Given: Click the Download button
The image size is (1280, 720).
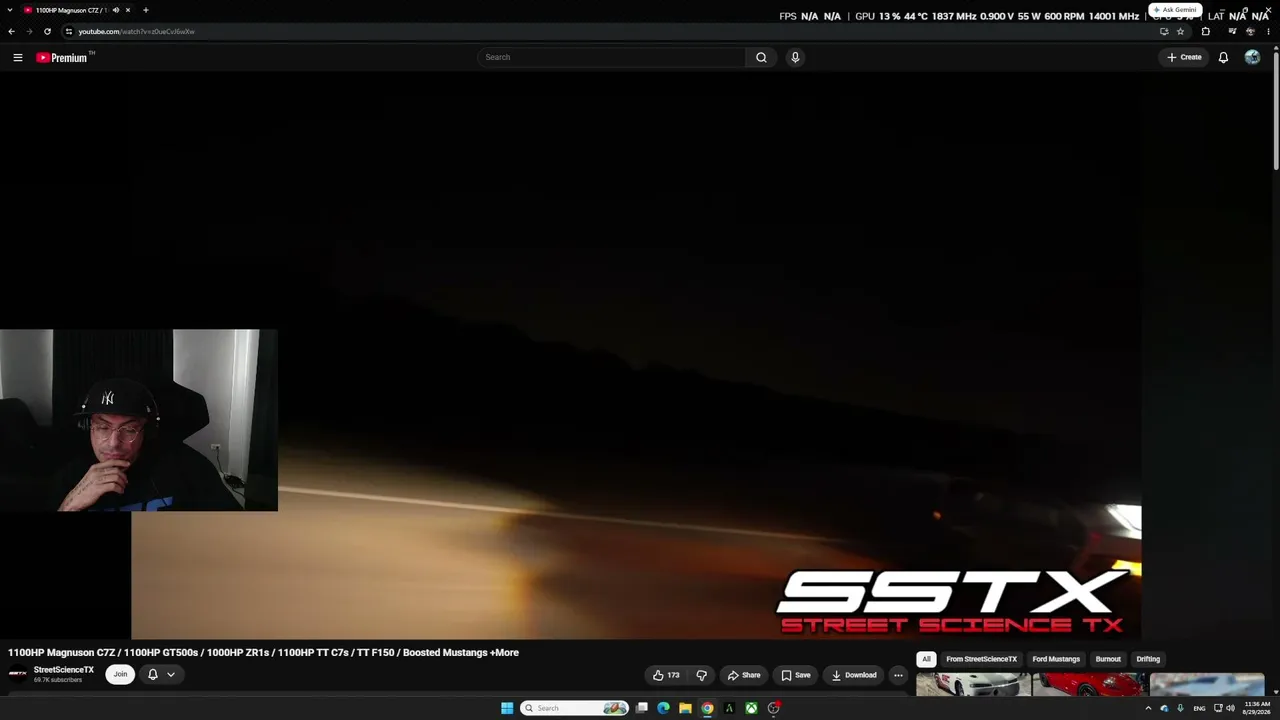Looking at the screenshot, I should 854,675.
